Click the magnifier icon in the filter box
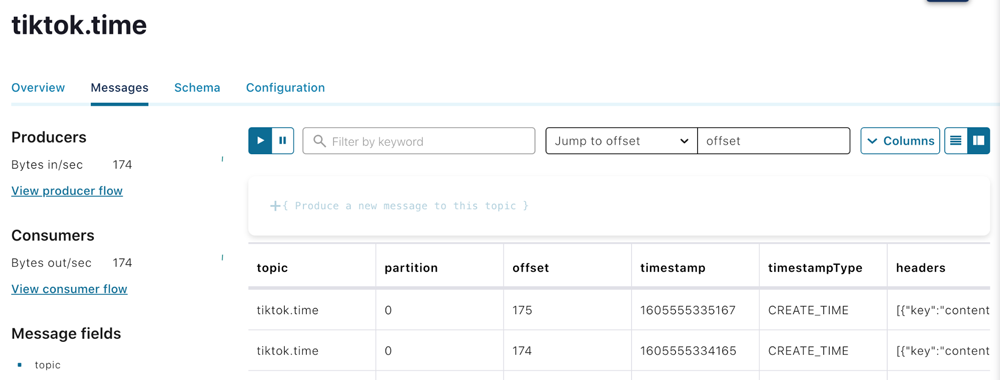 pos(320,141)
